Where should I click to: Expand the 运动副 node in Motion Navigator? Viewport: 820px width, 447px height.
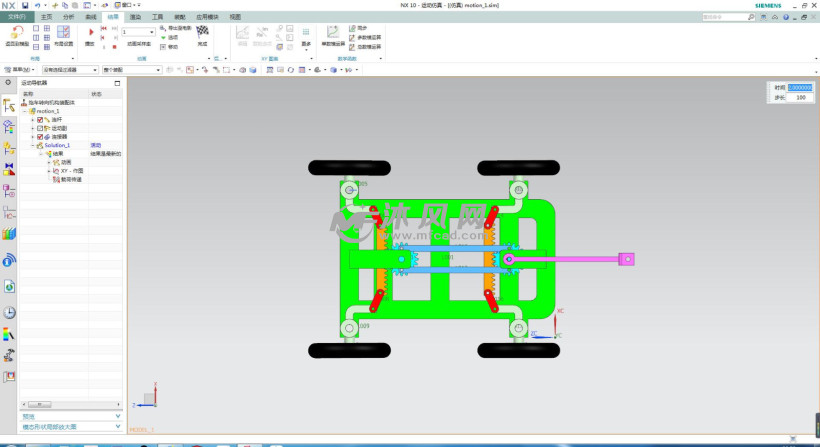(33, 128)
